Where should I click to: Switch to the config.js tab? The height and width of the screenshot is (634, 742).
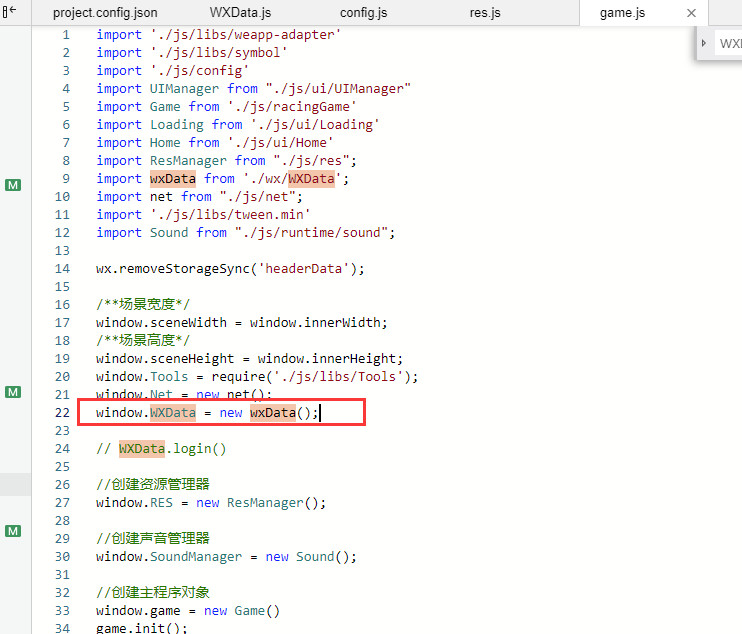tap(363, 13)
